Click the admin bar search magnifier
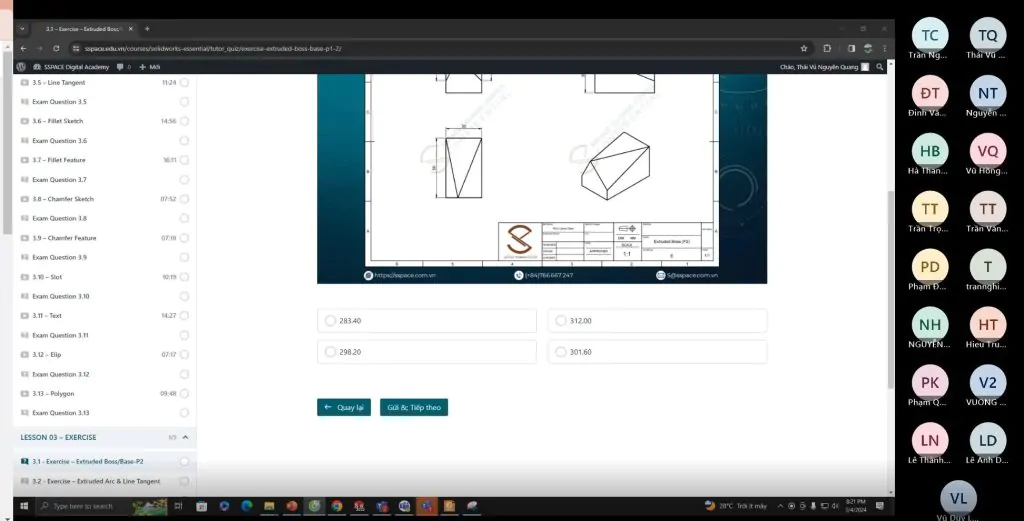 pos(880,67)
